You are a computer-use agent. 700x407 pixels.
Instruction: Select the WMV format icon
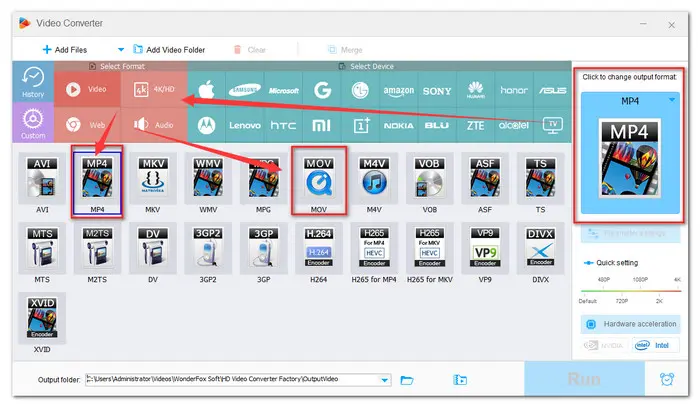point(208,178)
